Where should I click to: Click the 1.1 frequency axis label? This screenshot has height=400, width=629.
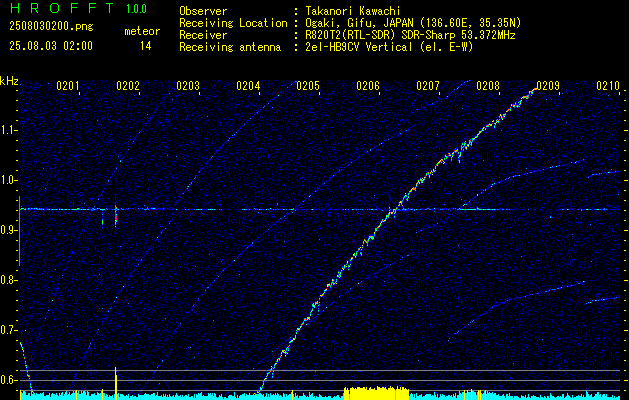point(9,130)
